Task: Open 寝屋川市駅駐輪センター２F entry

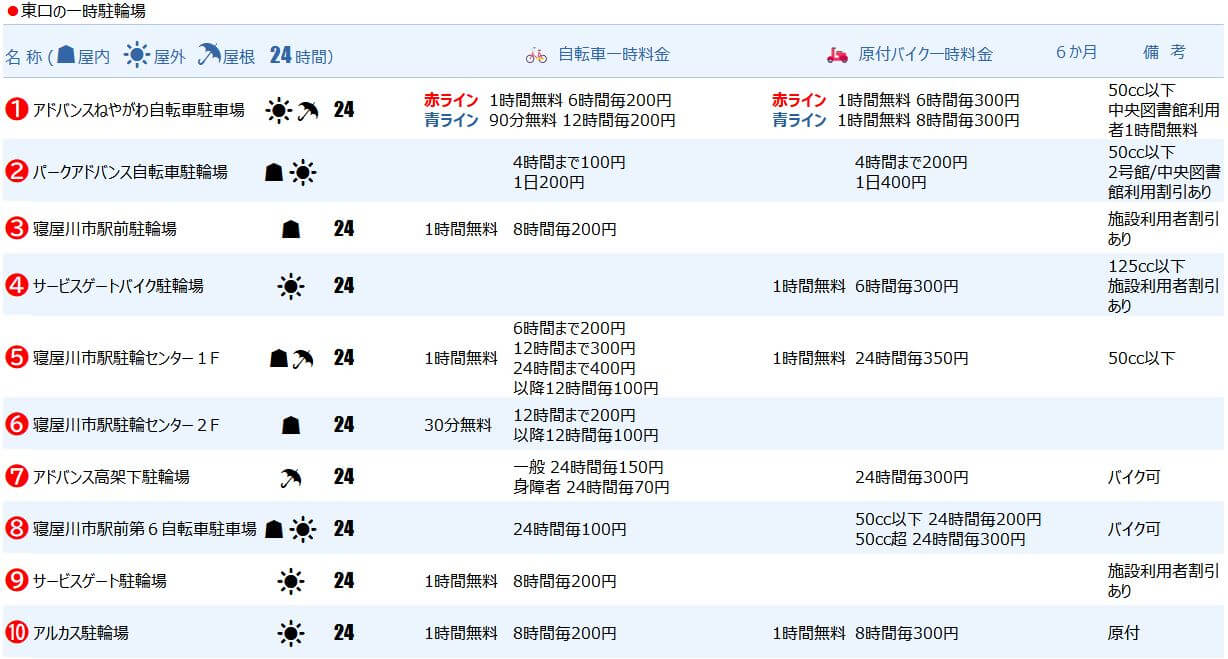Action: [x=126, y=425]
